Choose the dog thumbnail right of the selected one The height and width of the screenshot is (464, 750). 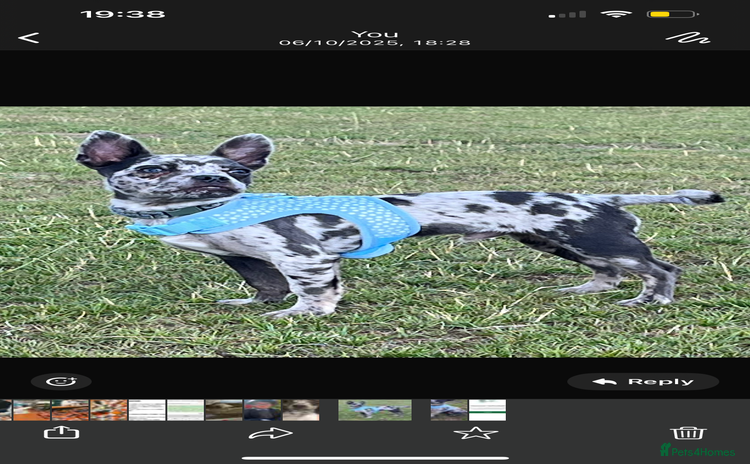tap(448, 409)
